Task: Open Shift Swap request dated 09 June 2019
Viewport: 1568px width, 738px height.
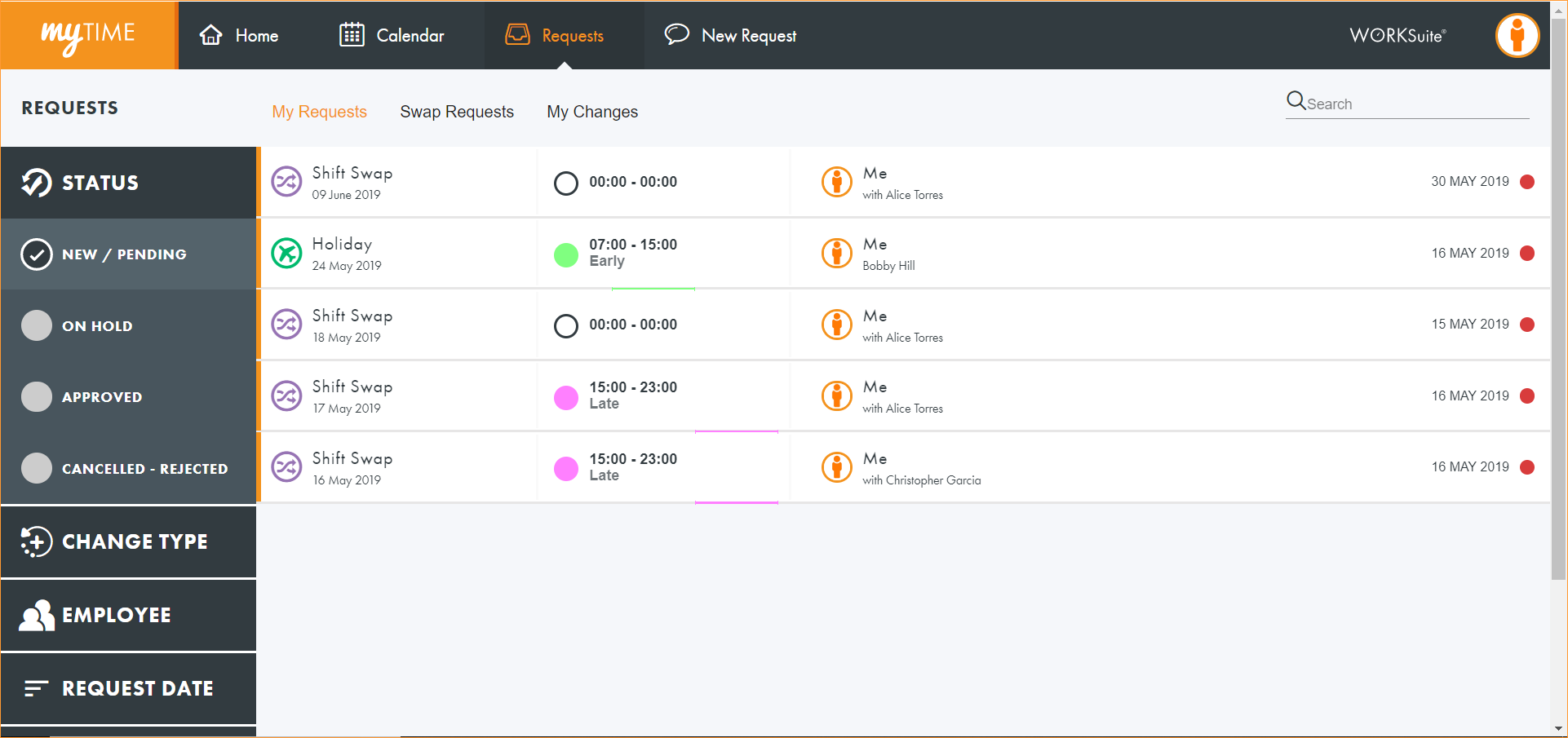Action: coord(904,182)
